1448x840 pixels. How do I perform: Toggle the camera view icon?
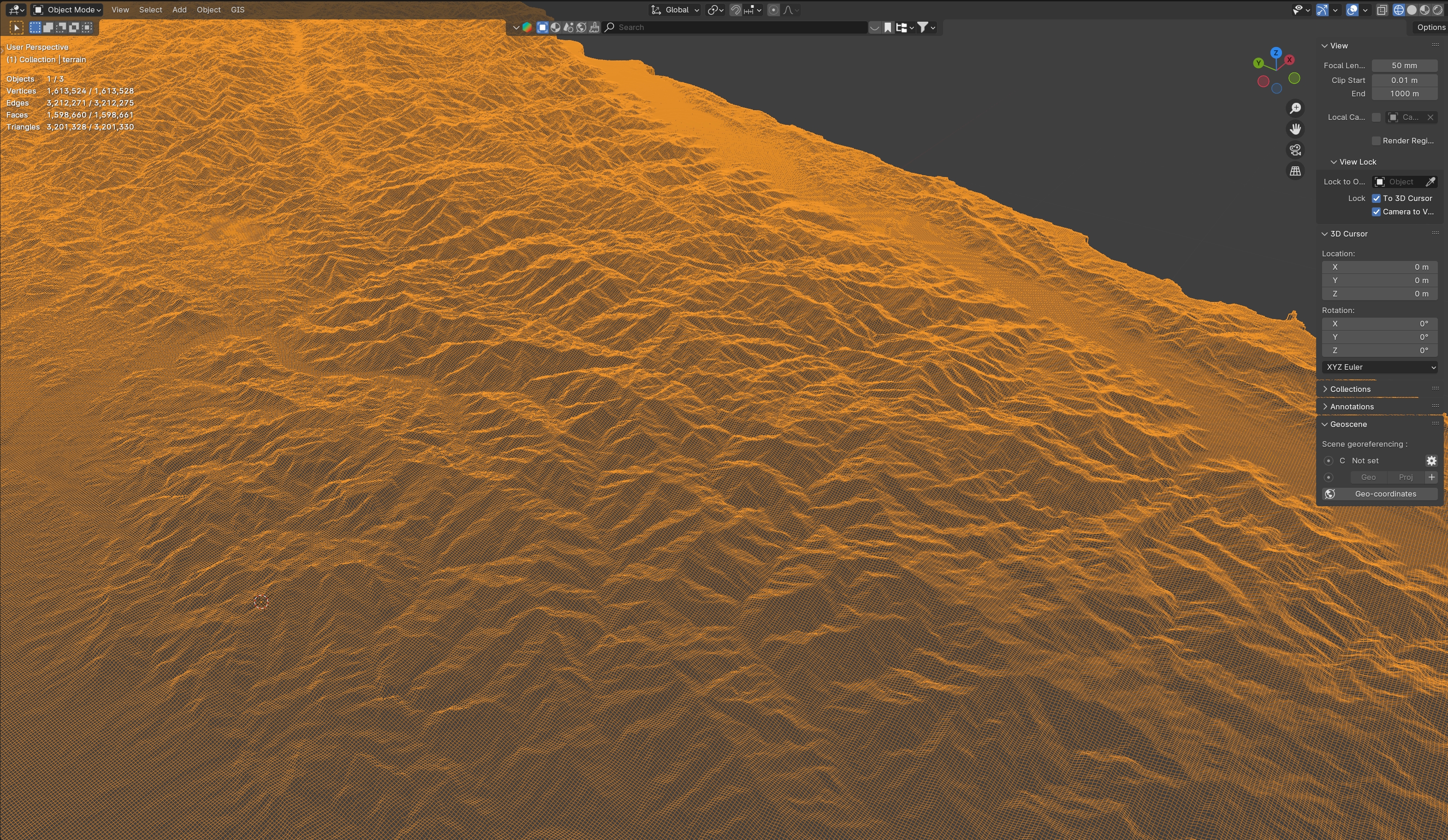tap(1295, 150)
